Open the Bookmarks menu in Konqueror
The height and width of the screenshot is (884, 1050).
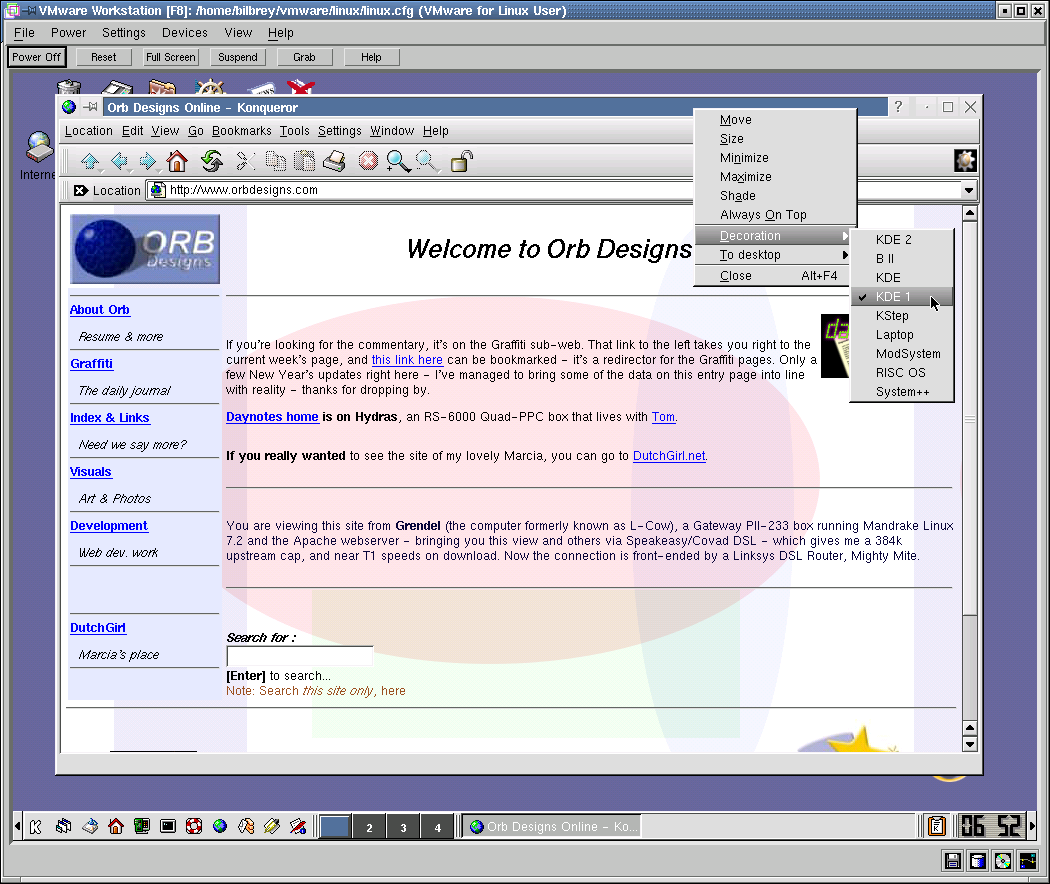click(241, 131)
